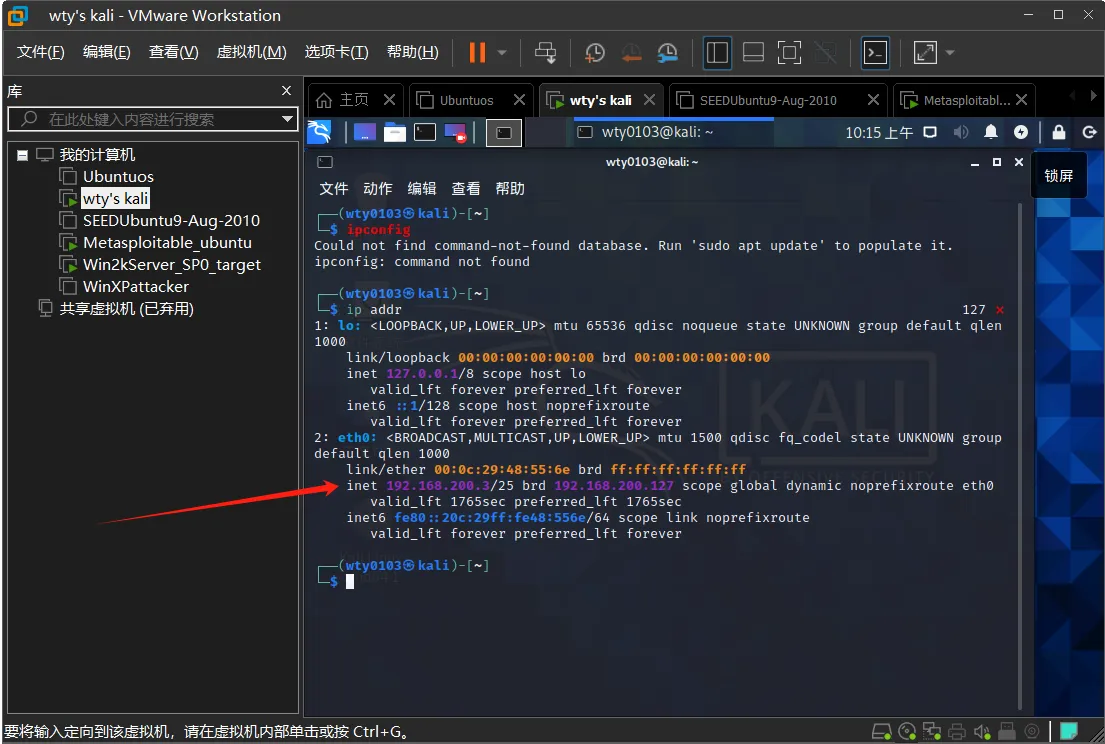The height and width of the screenshot is (744, 1105).
Task: Open Kali notifications bell icon
Action: [991, 132]
